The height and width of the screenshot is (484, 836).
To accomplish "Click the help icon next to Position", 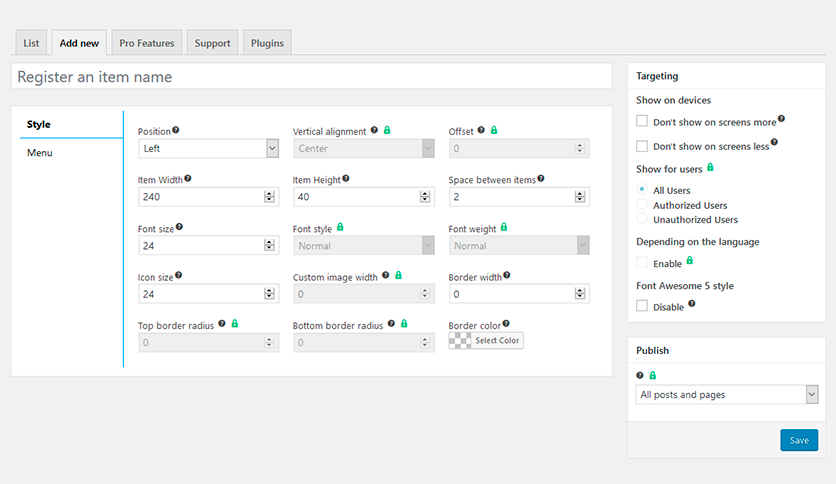I will (176, 130).
